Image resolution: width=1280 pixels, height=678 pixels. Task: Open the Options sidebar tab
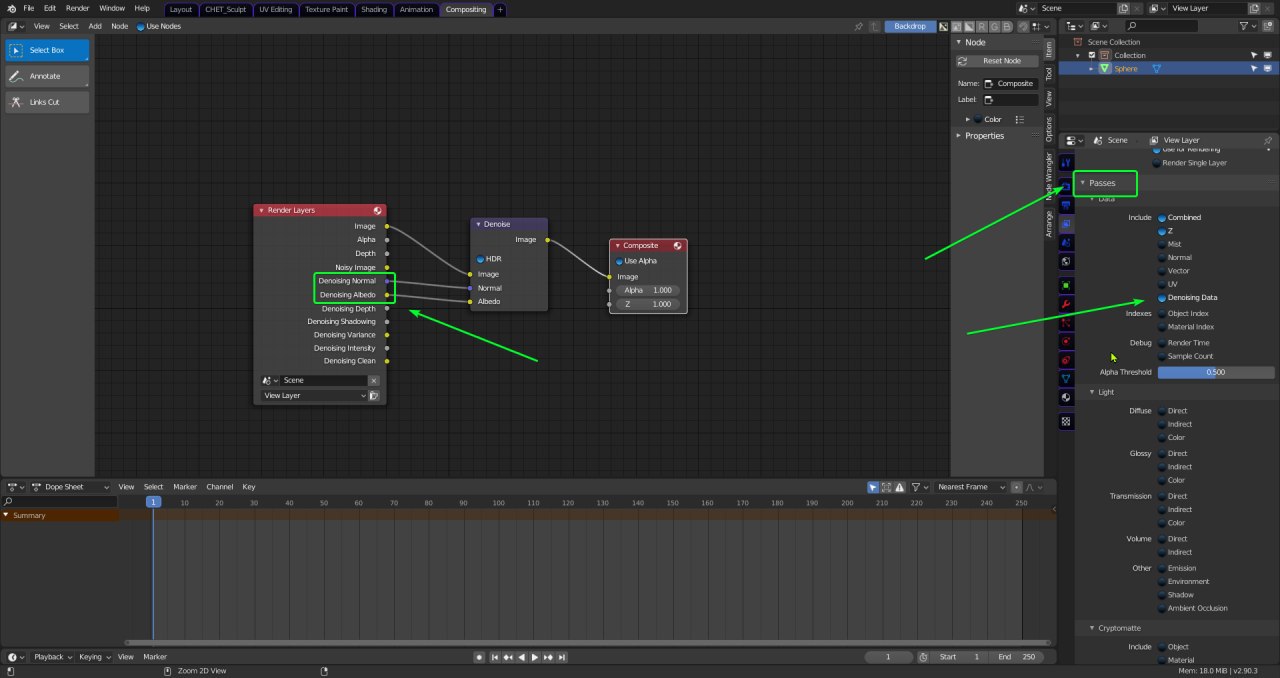pyautogui.click(x=1049, y=129)
